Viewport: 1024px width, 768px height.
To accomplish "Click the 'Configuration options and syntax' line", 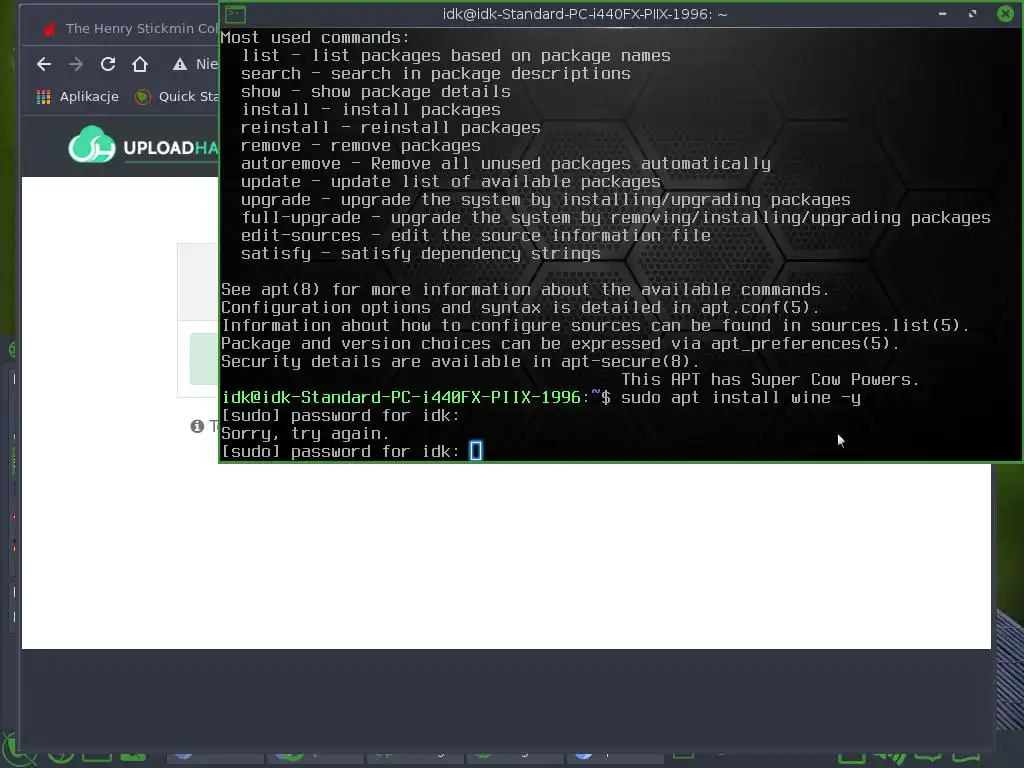I will (520, 307).
